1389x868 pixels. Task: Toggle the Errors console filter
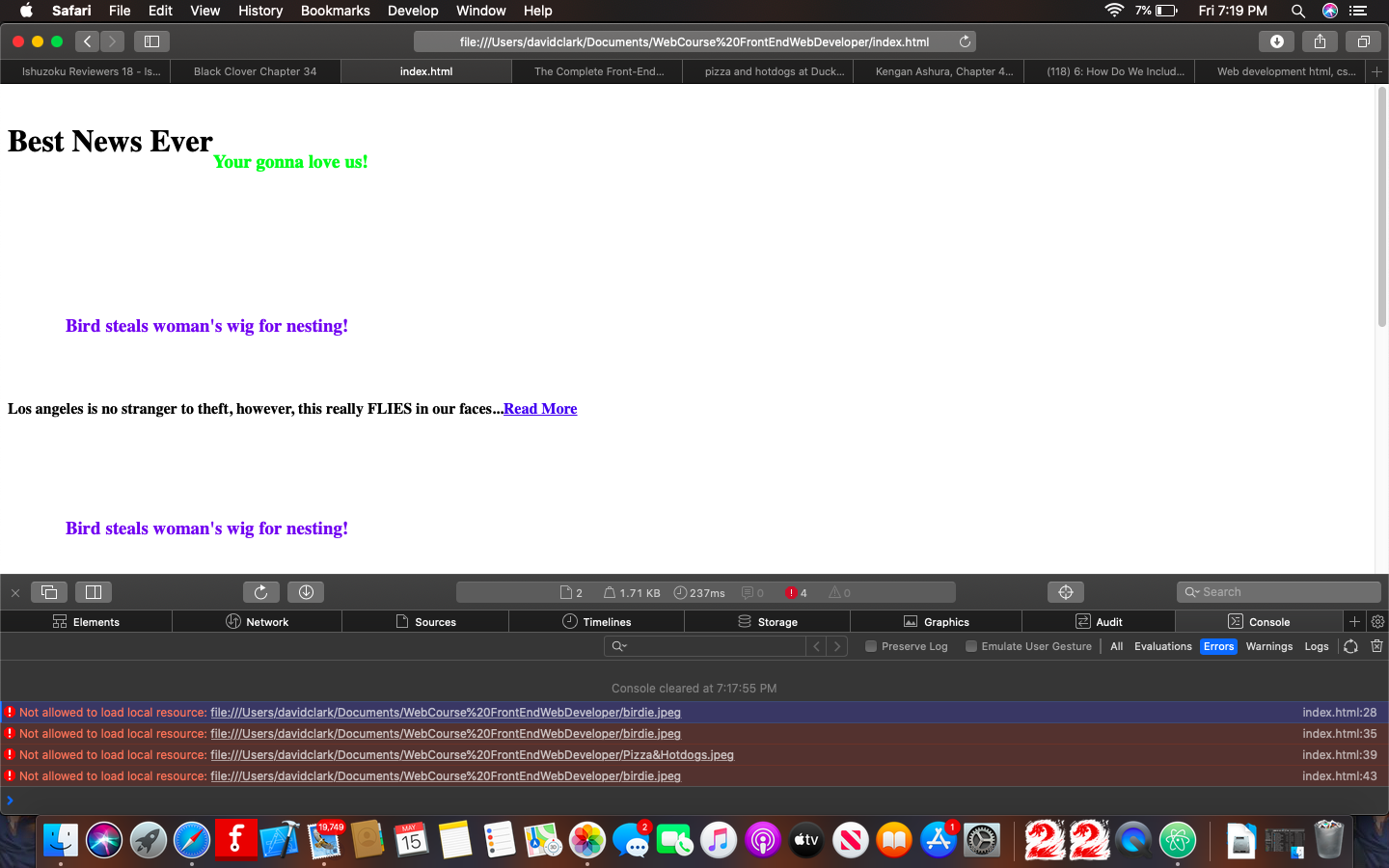click(1218, 646)
